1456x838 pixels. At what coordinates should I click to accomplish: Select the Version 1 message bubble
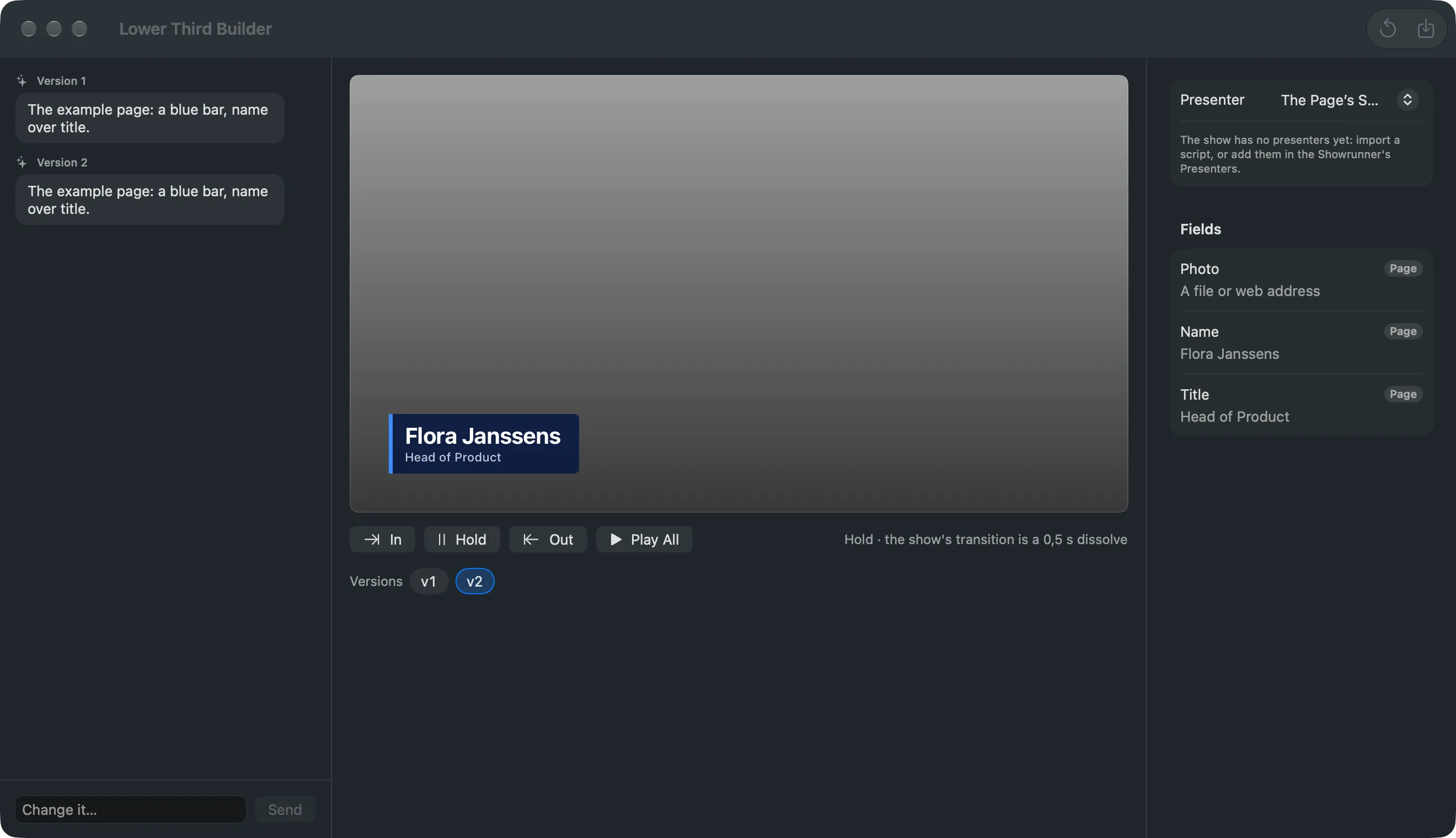pos(149,118)
